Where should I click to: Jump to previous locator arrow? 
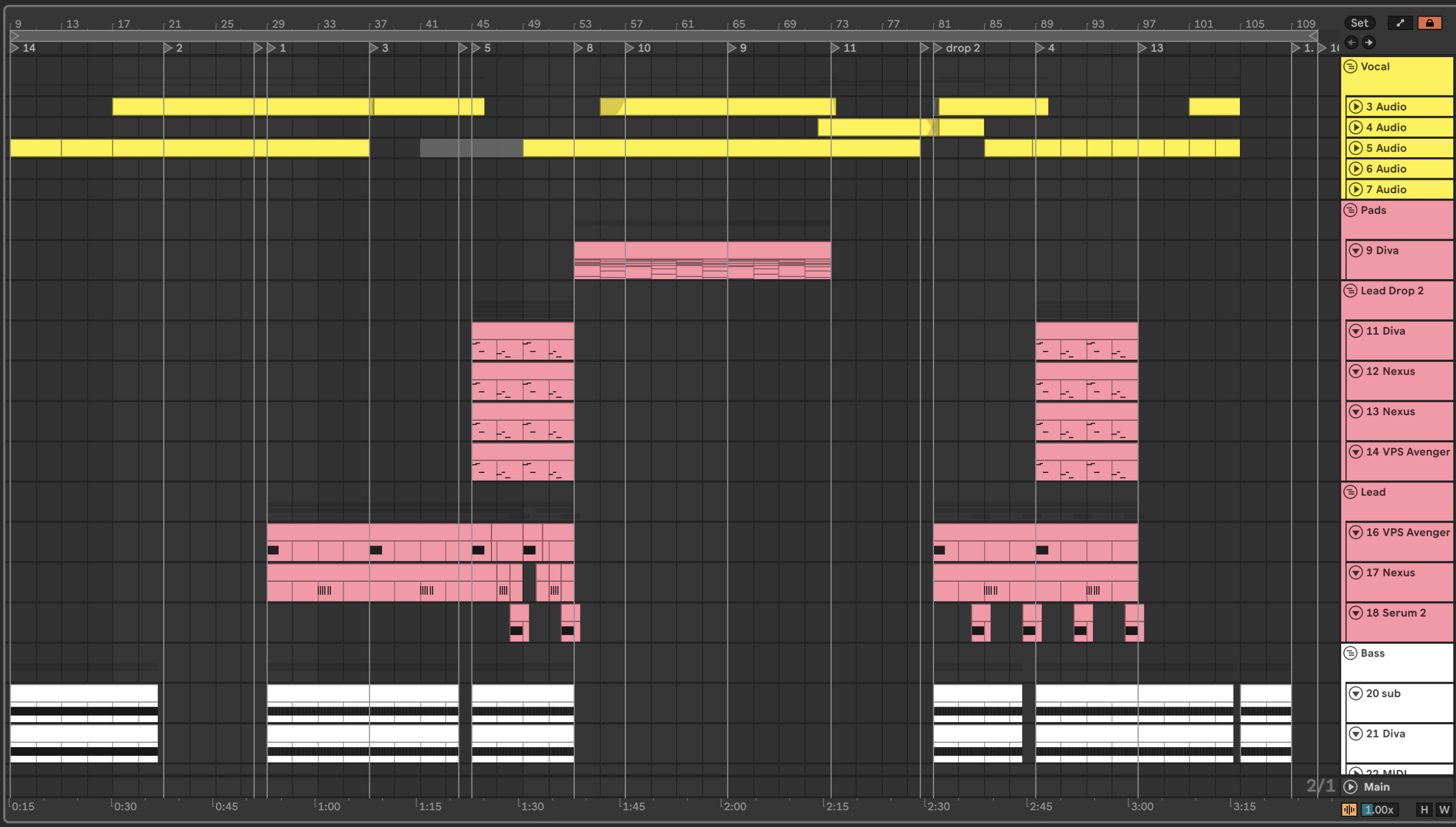click(x=1352, y=42)
